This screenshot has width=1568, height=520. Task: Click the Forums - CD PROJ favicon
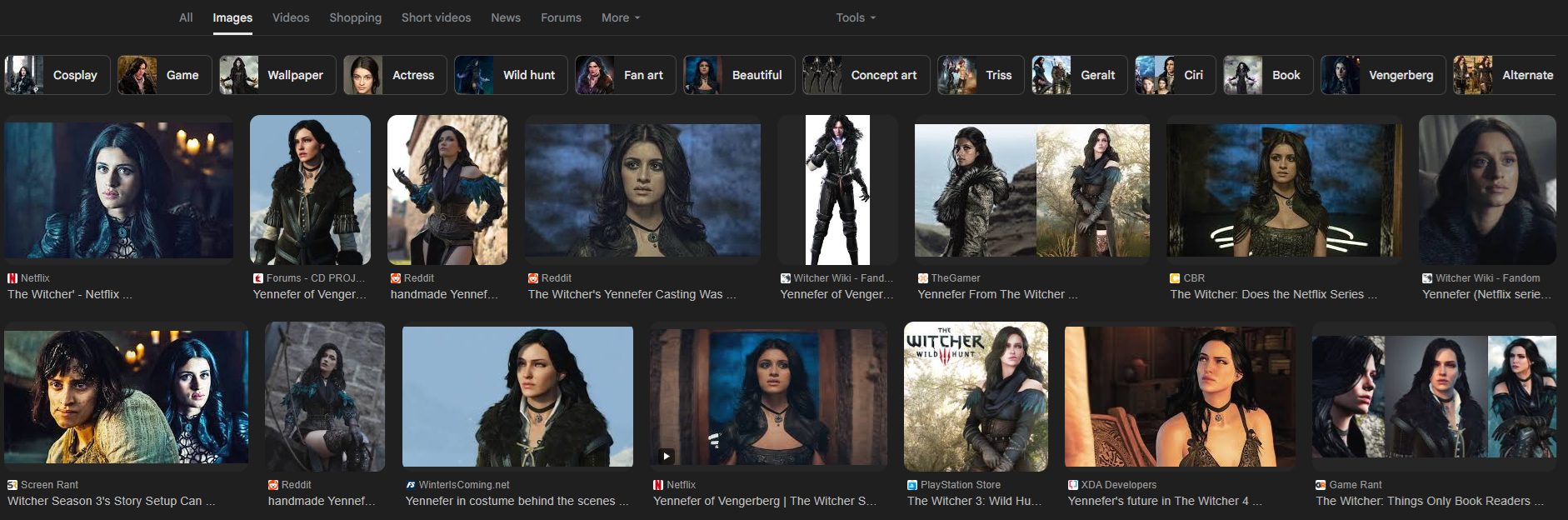click(x=258, y=278)
